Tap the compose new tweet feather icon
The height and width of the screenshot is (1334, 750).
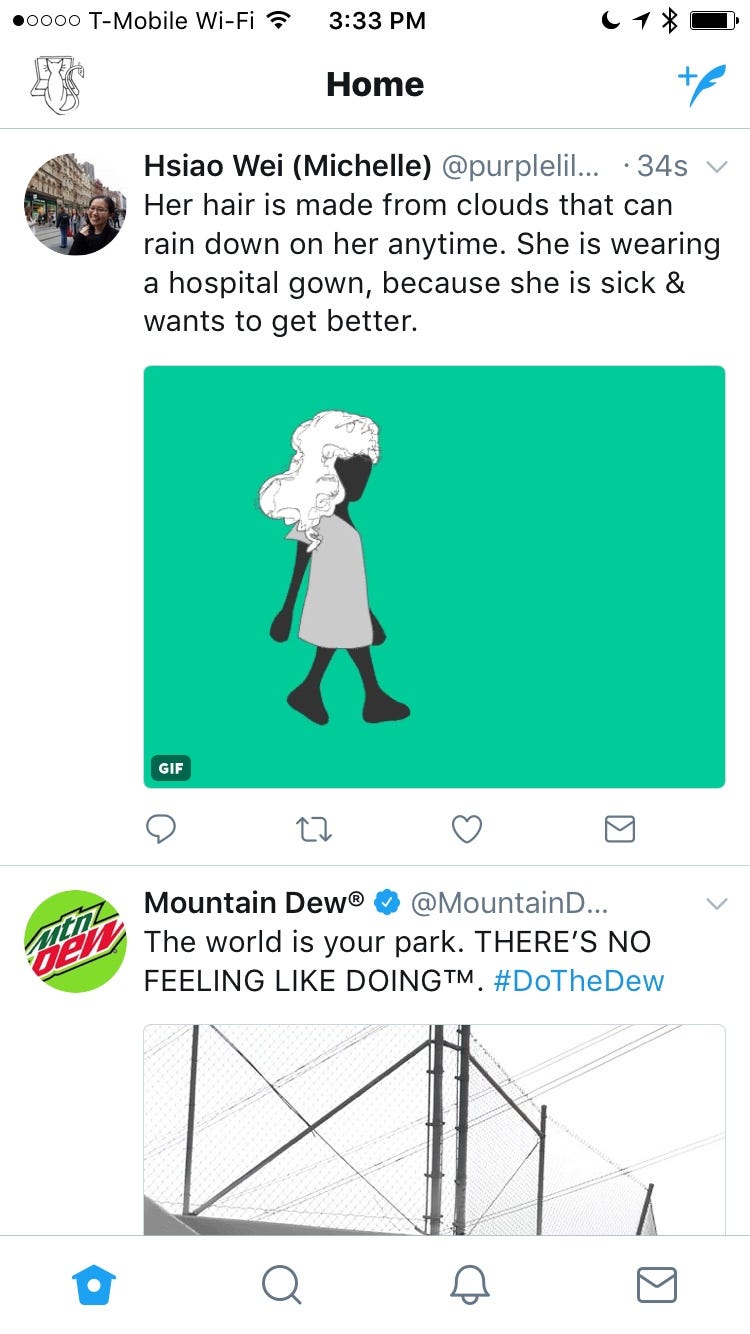click(x=700, y=85)
